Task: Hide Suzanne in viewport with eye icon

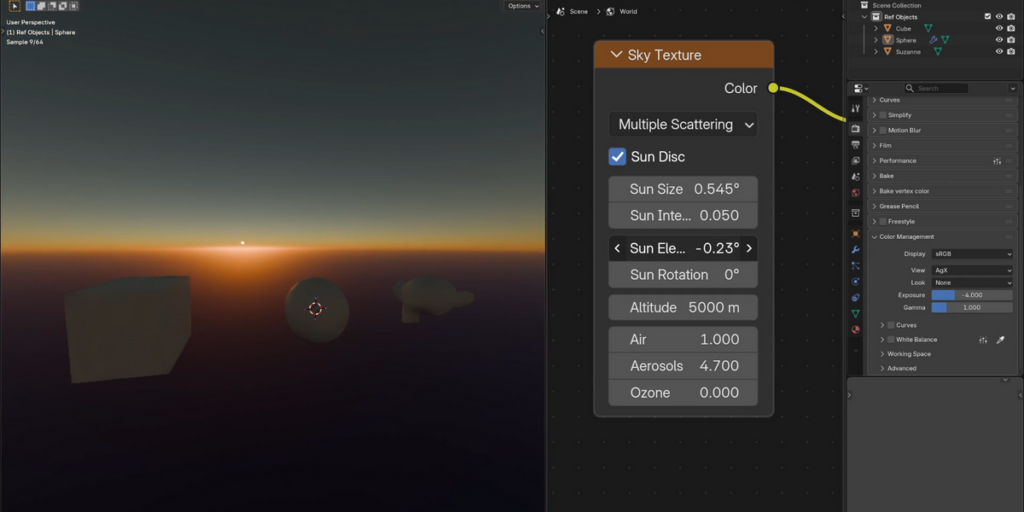Action: click(999, 52)
